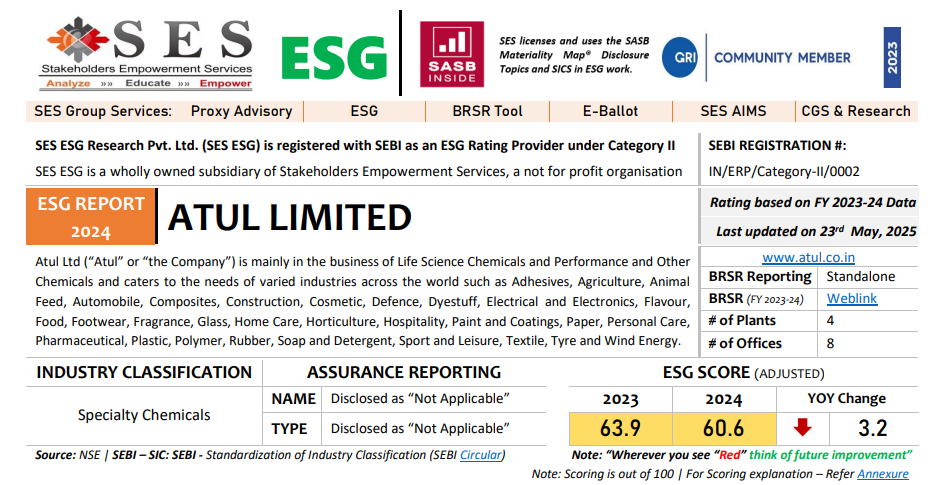Image resolution: width=946 pixels, height=485 pixels.
Task: Open the BRSR Weblink
Action: [x=852, y=298]
